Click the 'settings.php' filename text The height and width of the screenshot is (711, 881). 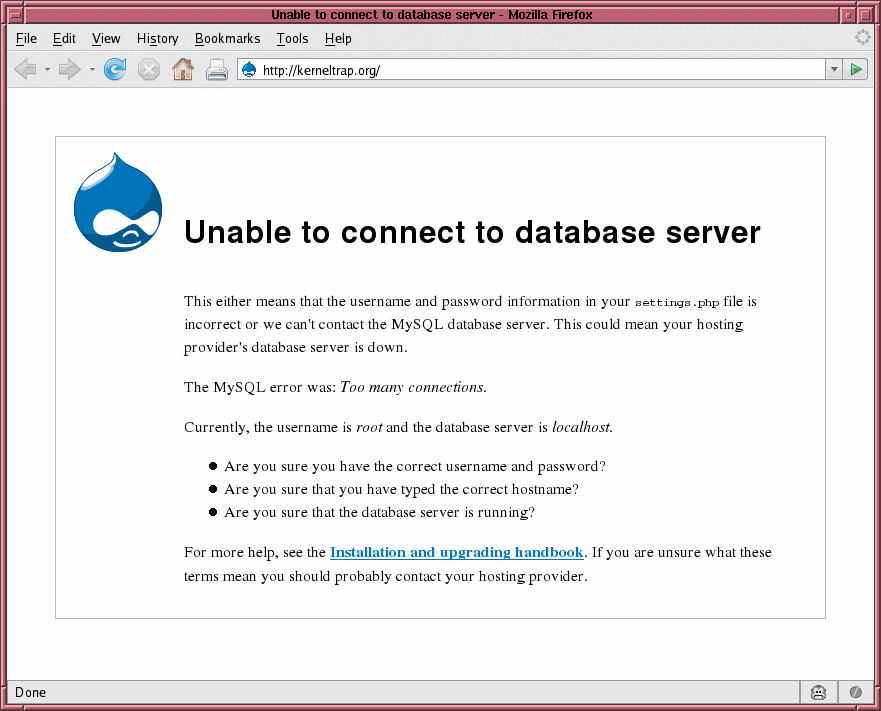(677, 302)
